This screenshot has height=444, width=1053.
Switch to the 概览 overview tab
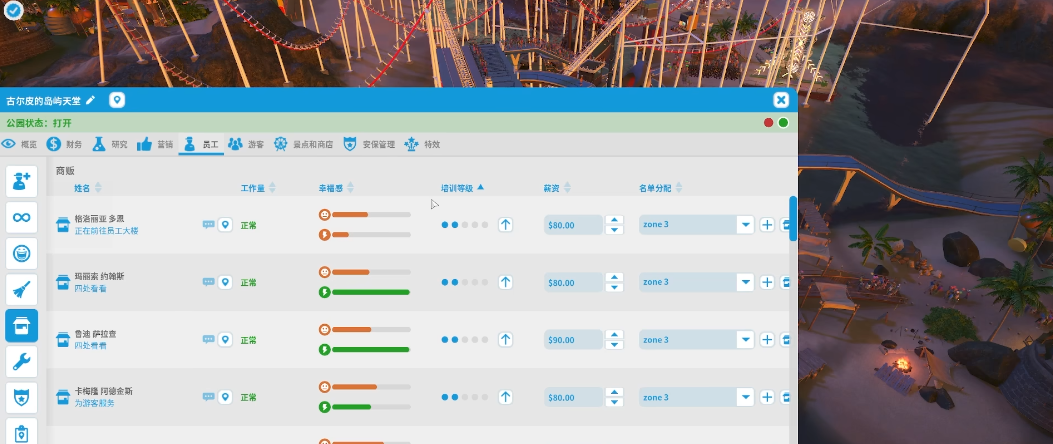19,144
